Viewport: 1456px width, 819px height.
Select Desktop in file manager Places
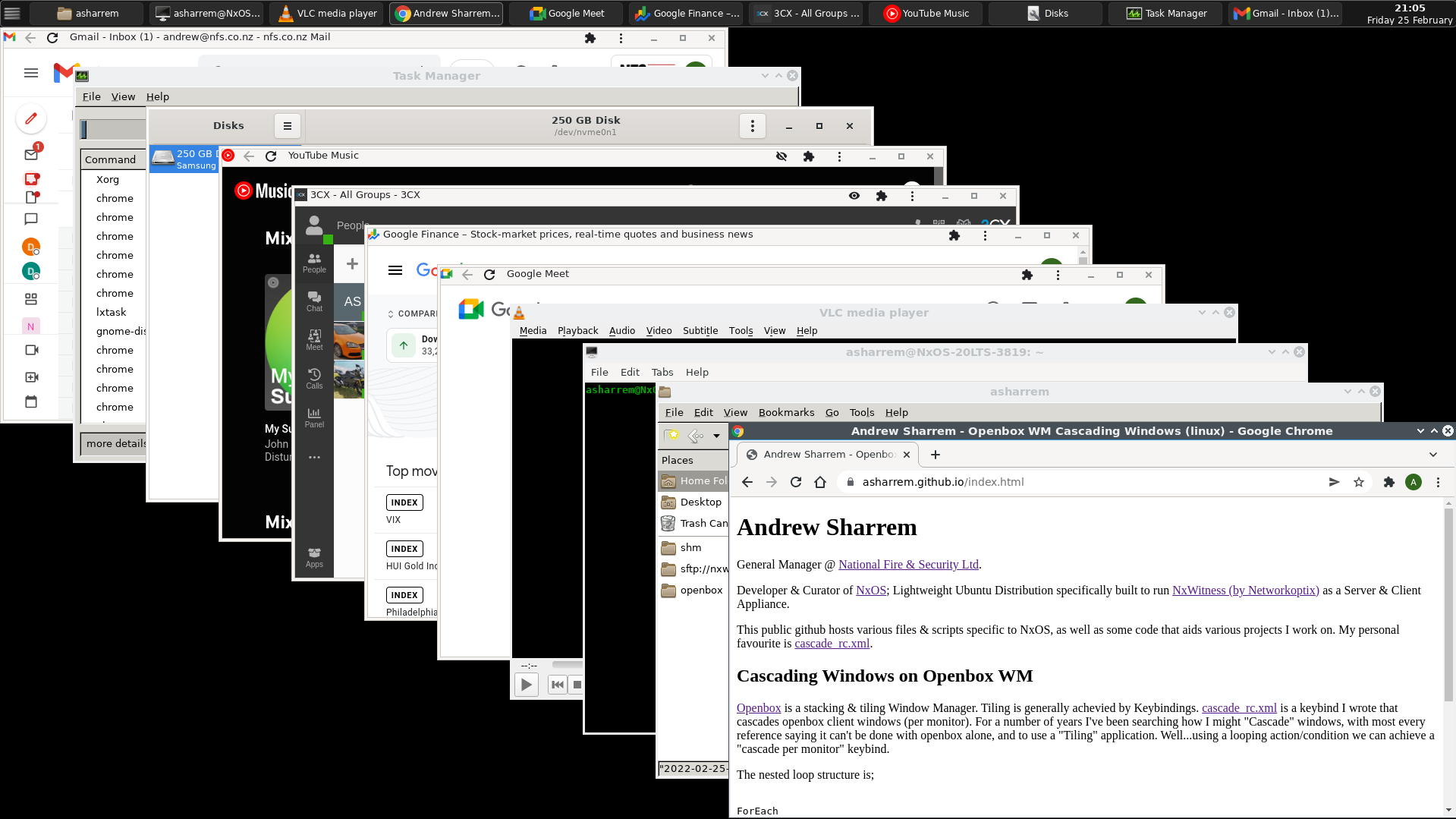pos(693,502)
